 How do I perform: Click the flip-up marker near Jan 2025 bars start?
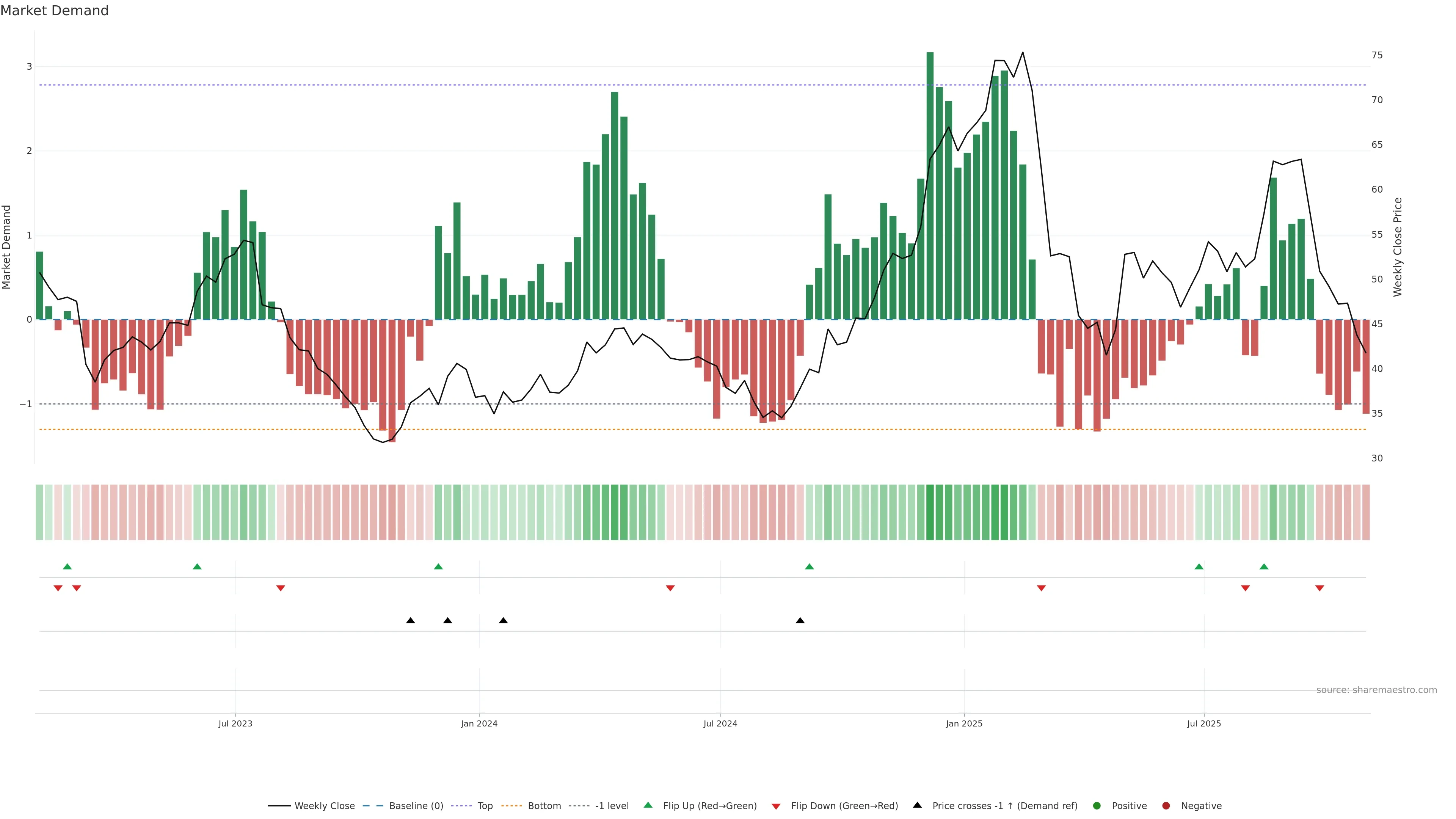(810, 566)
